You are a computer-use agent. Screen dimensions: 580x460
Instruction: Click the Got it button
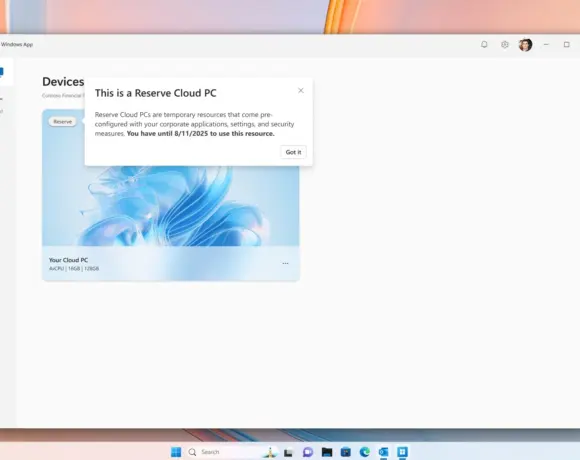point(293,152)
